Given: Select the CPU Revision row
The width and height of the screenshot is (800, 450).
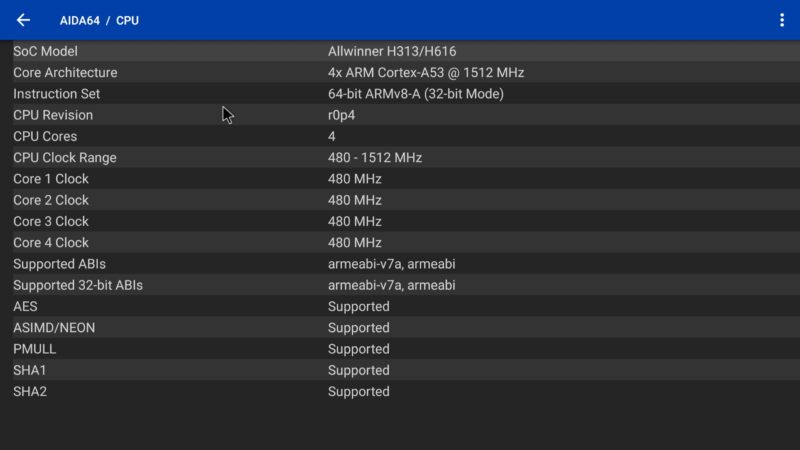Looking at the screenshot, I should (400, 115).
